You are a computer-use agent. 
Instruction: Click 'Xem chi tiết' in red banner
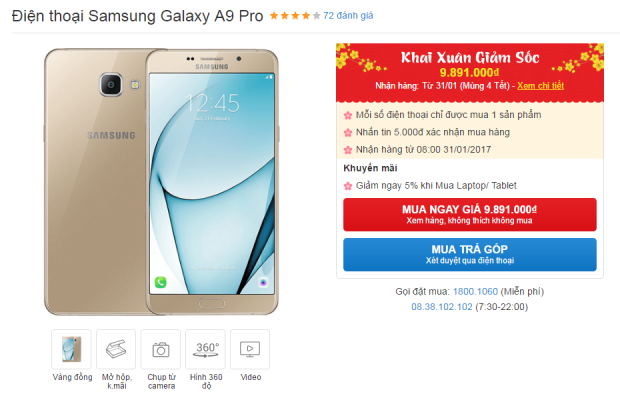click(540, 86)
